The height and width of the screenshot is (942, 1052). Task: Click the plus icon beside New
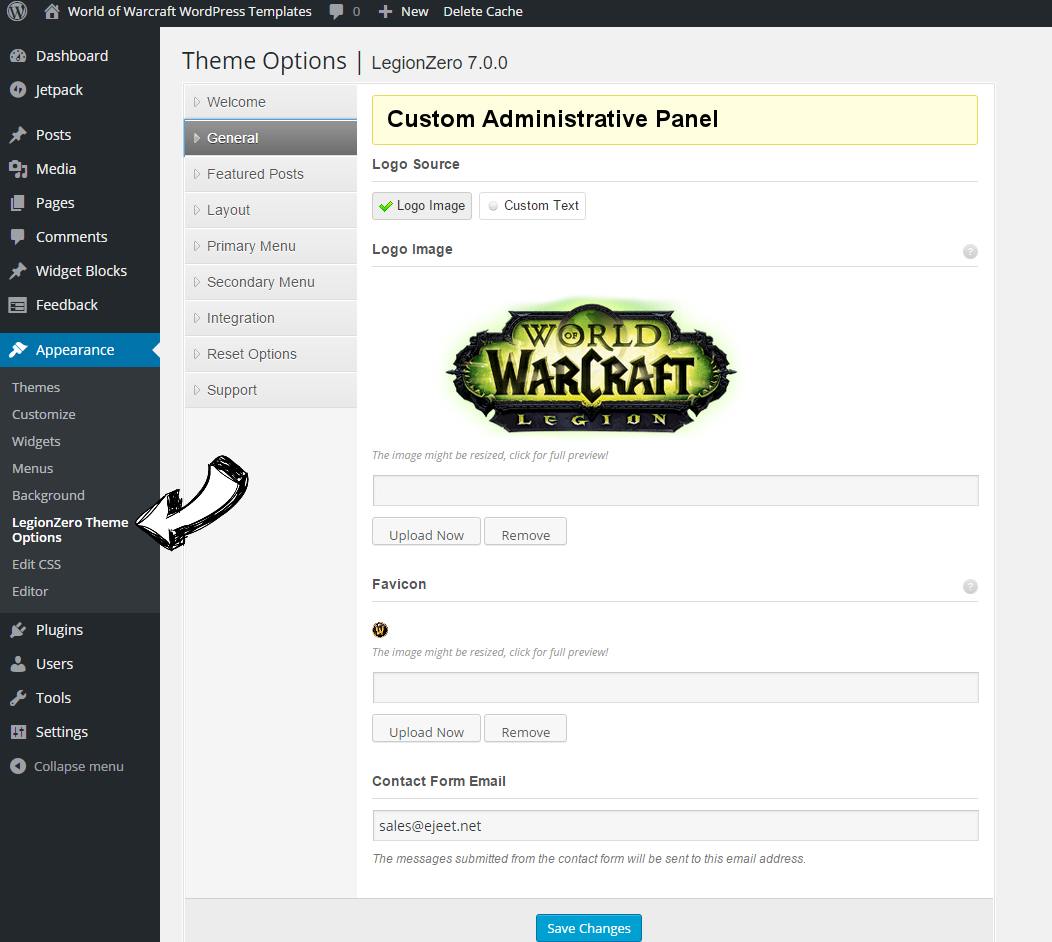(x=385, y=11)
